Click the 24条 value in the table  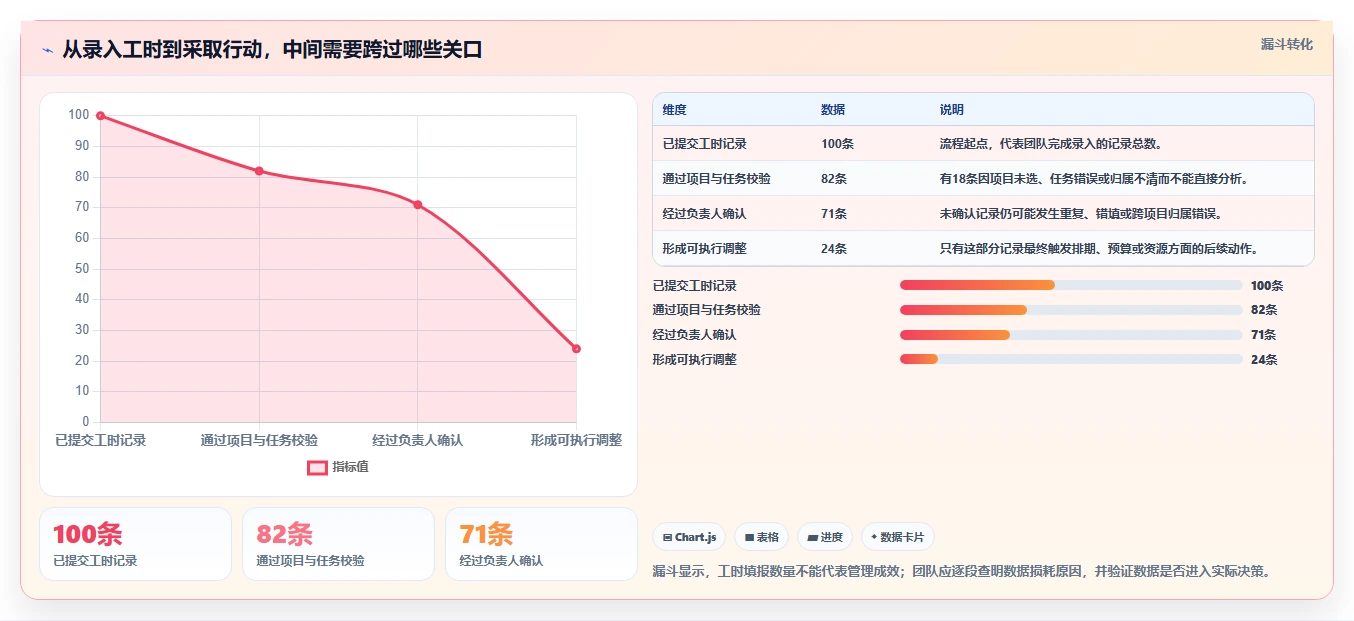click(x=834, y=249)
